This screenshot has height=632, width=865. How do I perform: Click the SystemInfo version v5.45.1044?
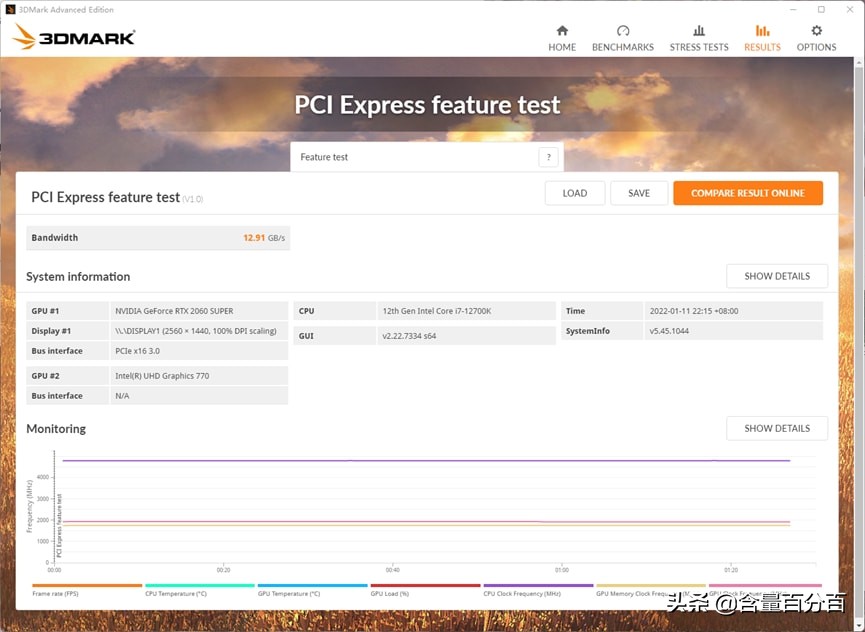coord(669,331)
